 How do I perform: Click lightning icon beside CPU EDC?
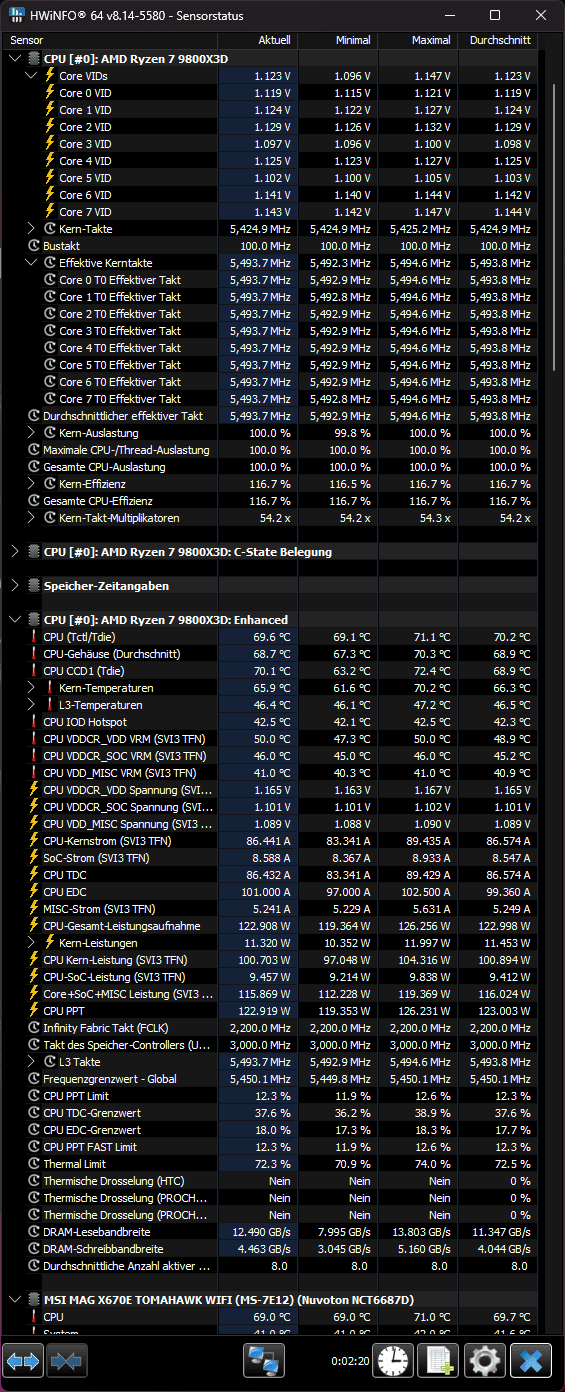34,892
